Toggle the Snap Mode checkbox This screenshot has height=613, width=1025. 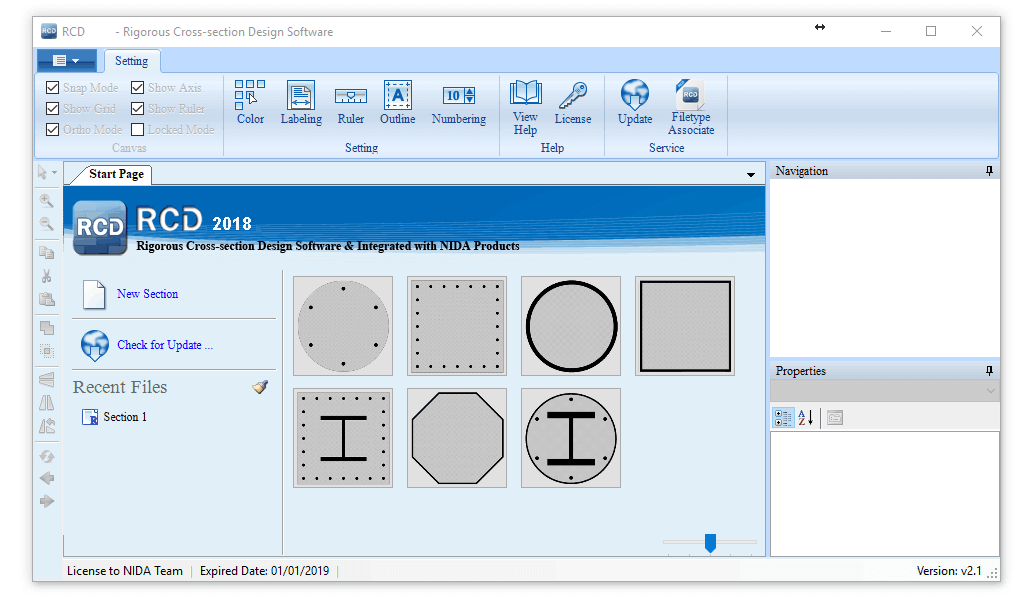tap(53, 88)
